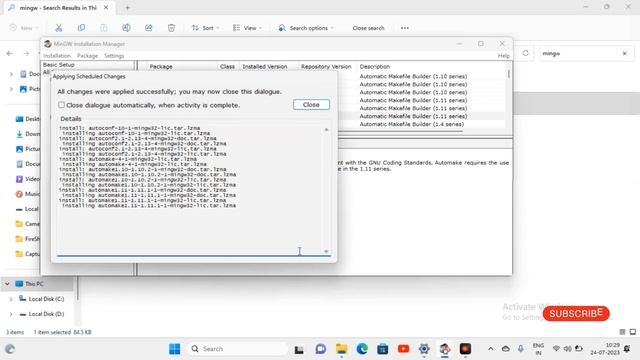Click Rename icon in Explorer toolbar

(x=126, y=28)
